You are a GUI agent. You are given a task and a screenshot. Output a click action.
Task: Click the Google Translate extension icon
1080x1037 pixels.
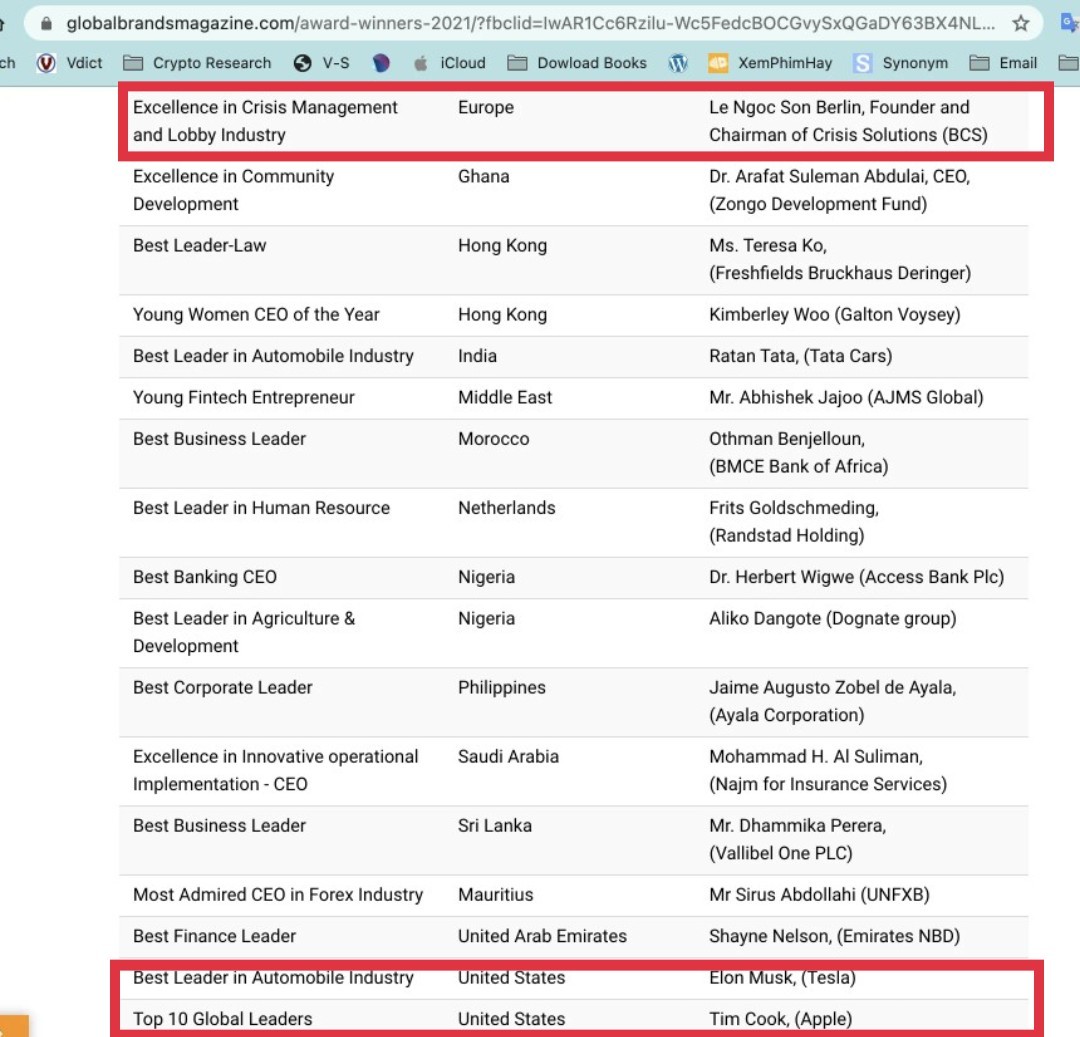pos(1070,23)
